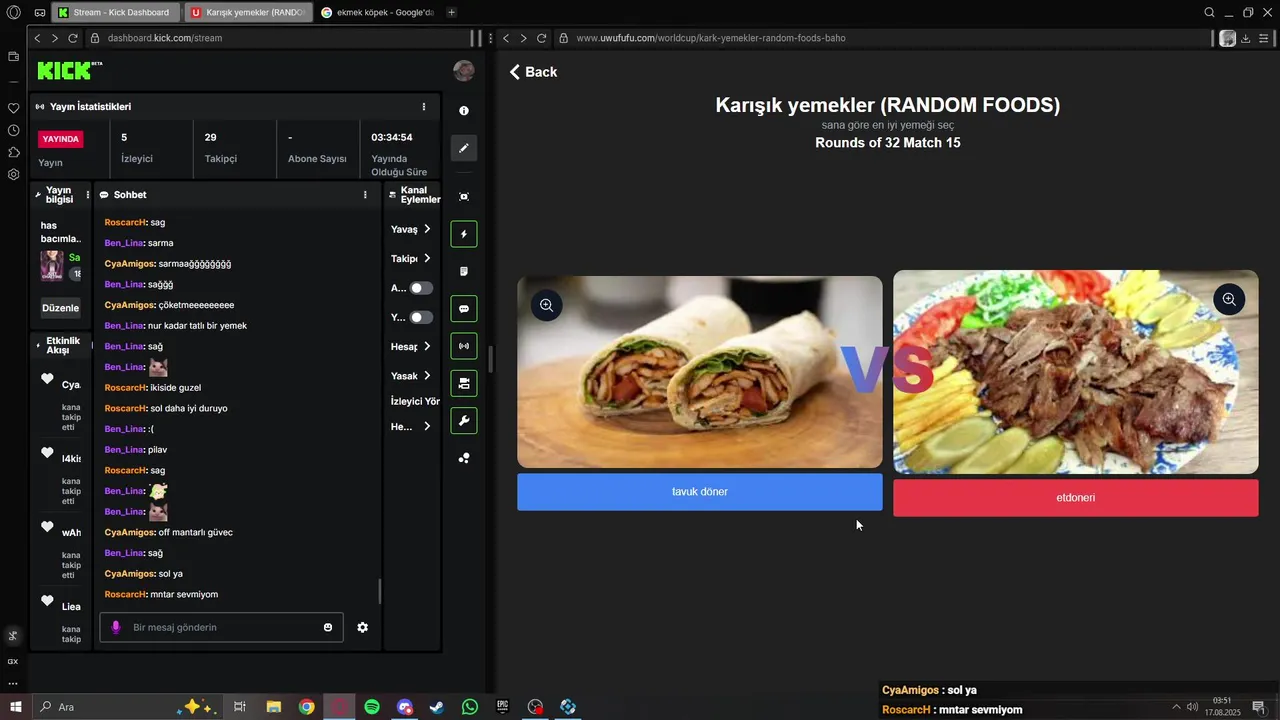The width and height of the screenshot is (1280, 720).
Task: Toggle the broadcast signal panel icon
Action: pos(464,346)
